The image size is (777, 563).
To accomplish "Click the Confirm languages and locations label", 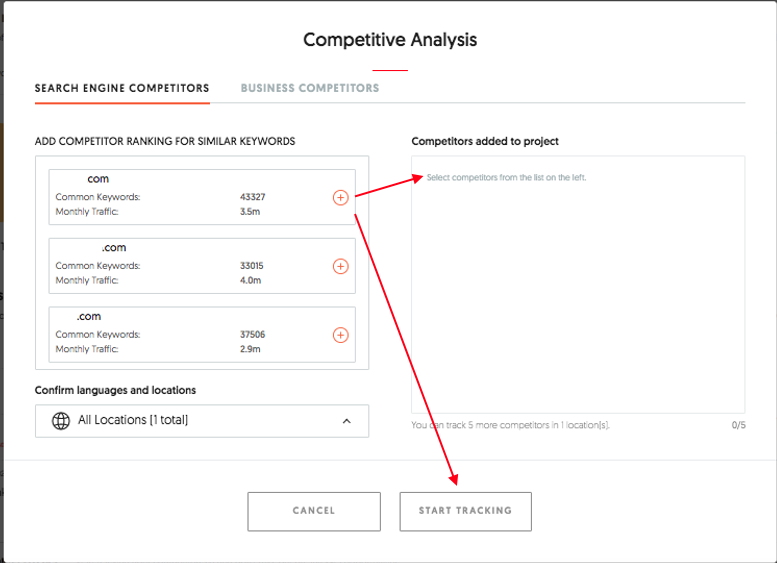I will click(116, 390).
